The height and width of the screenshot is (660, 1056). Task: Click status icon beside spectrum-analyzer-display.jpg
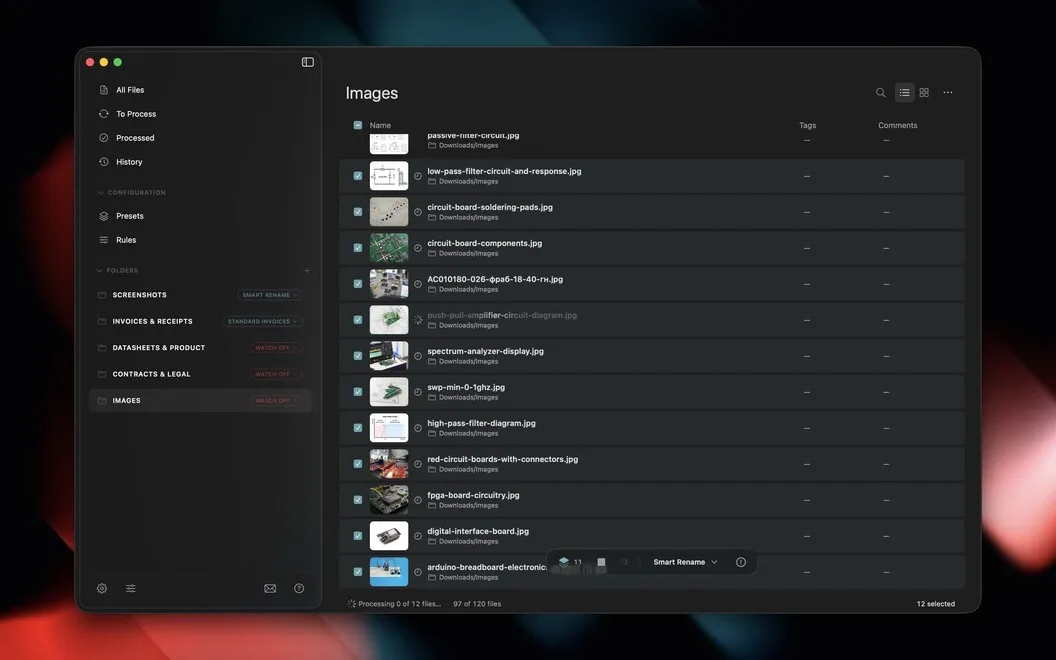coord(418,356)
